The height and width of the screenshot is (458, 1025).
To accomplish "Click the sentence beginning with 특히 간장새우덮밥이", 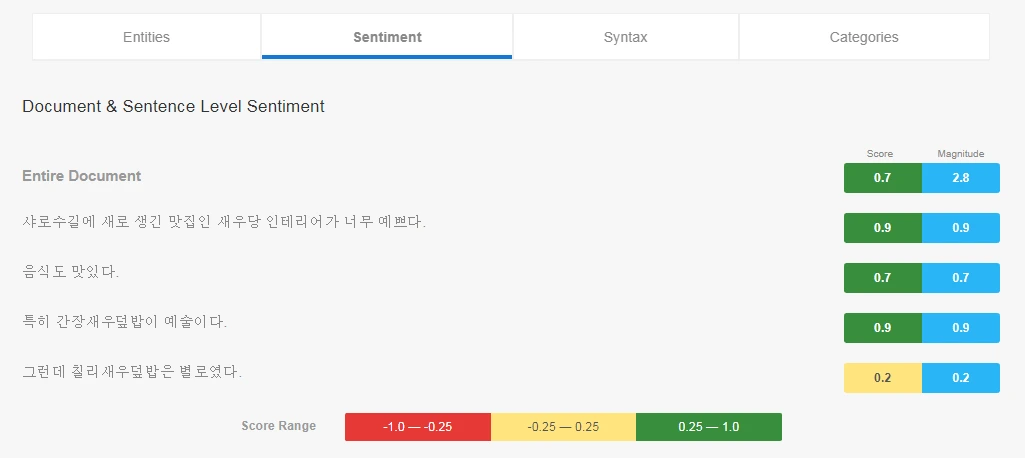I will (125, 322).
